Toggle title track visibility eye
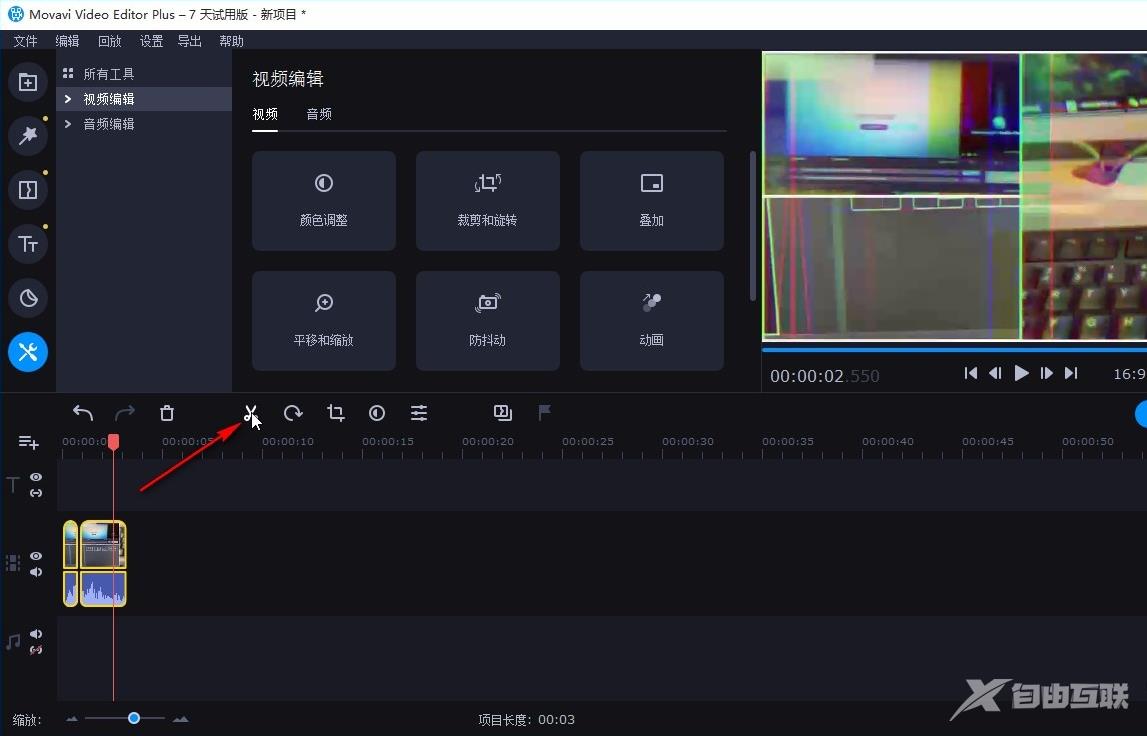Image resolution: width=1147 pixels, height=736 pixels. pos(36,477)
